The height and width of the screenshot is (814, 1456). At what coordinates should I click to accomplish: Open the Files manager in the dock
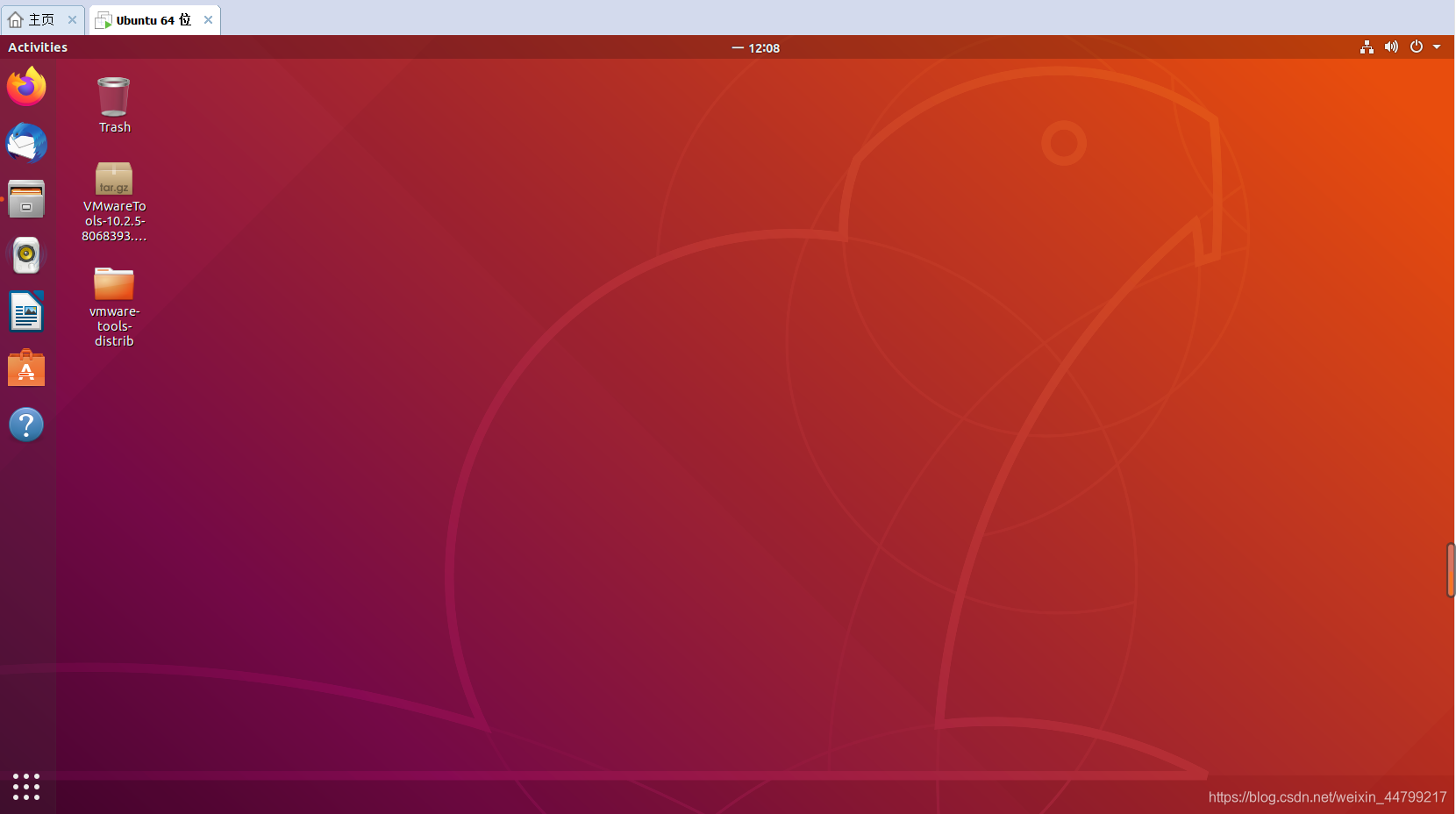point(26,199)
